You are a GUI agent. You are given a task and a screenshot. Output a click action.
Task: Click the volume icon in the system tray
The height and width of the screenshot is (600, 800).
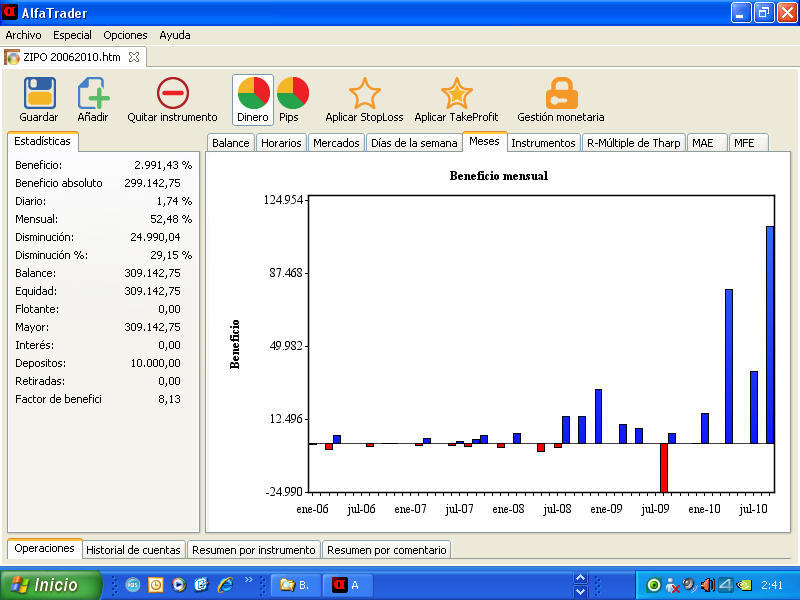click(707, 585)
